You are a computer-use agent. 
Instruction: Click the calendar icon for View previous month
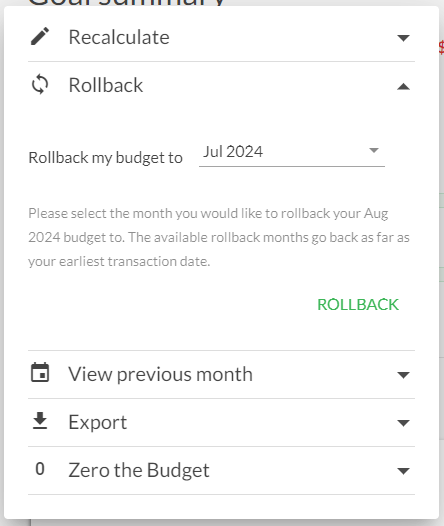coord(40,372)
